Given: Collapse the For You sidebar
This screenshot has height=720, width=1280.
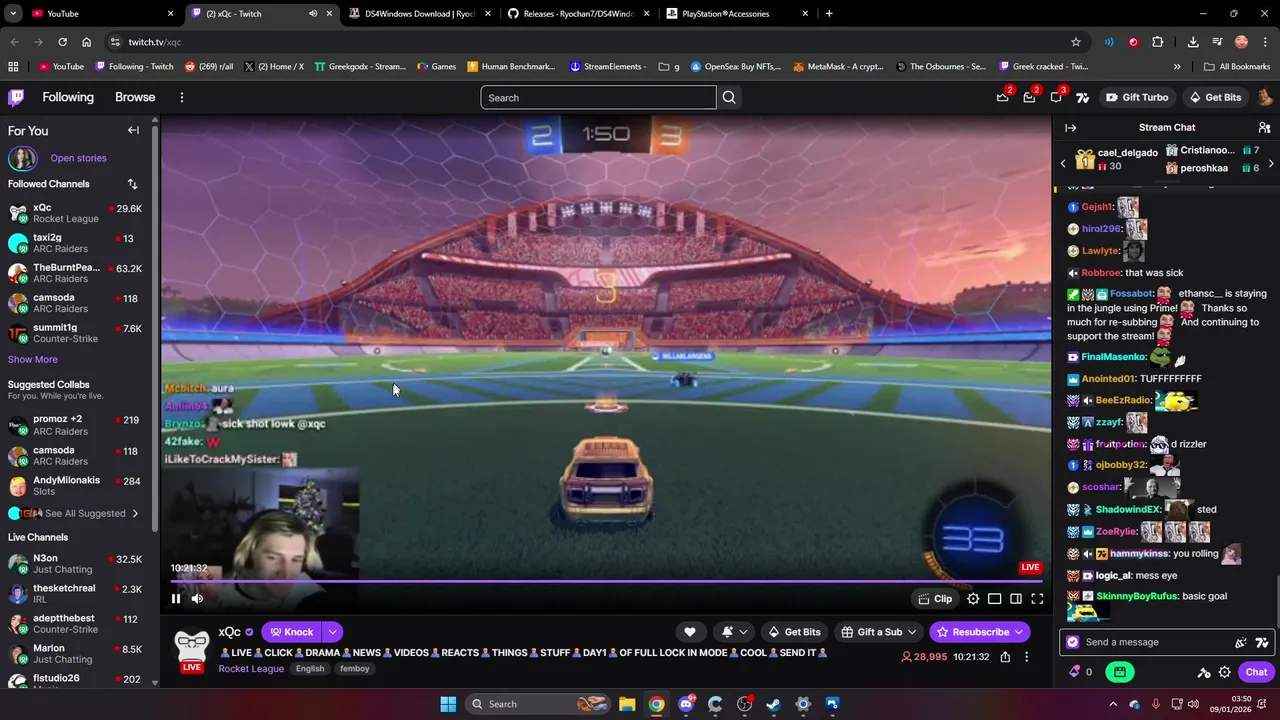Looking at the screenshot, I should (133, 130).
